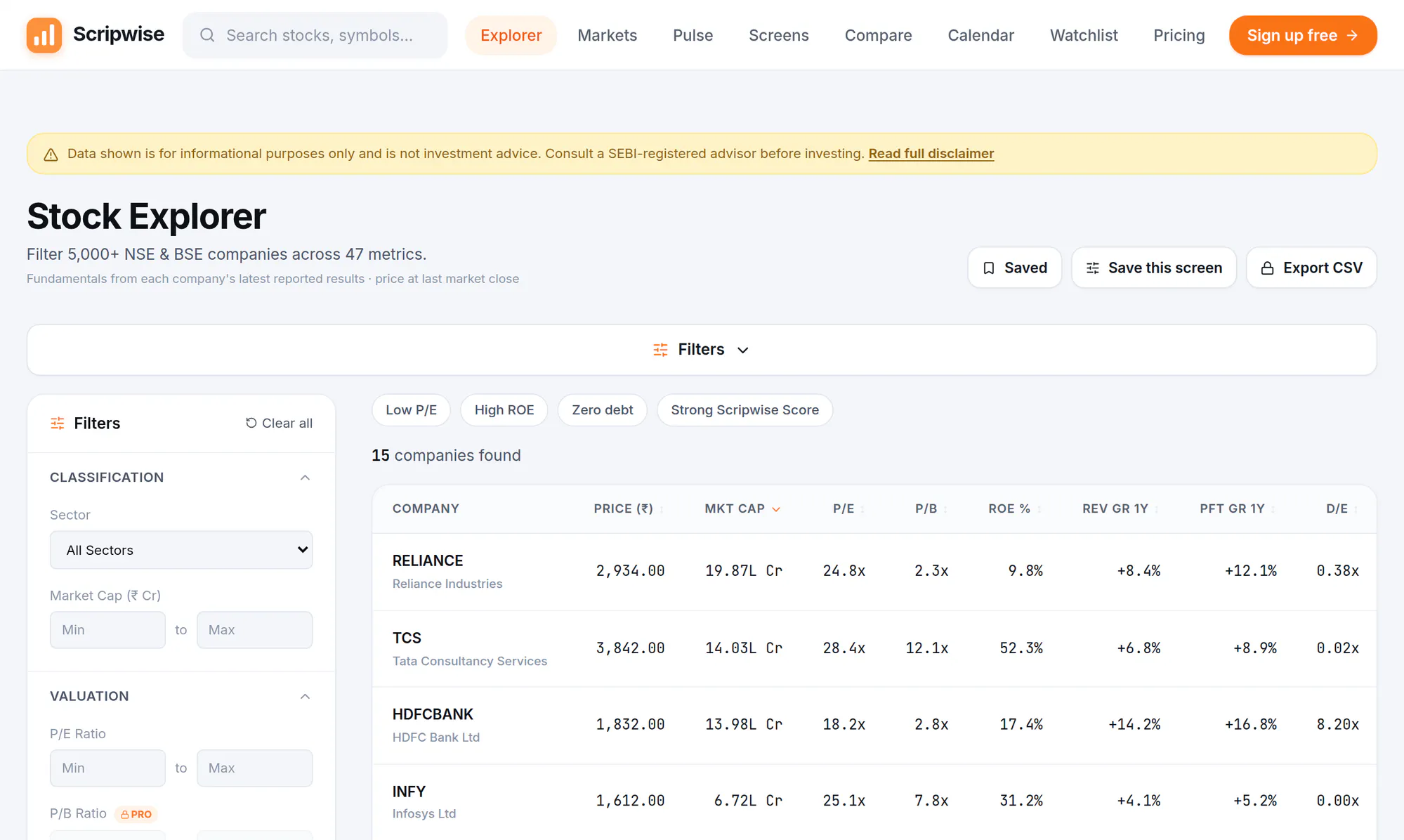Click the MKT CAP descending sort arrow

776,509
